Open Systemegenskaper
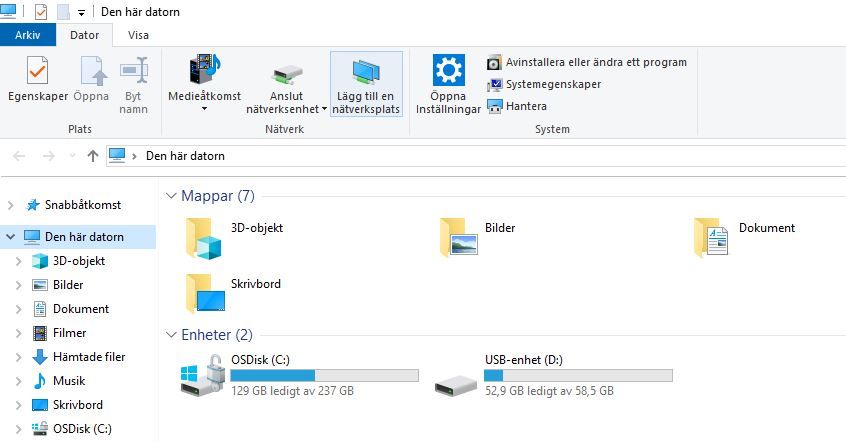 [544, 85]
